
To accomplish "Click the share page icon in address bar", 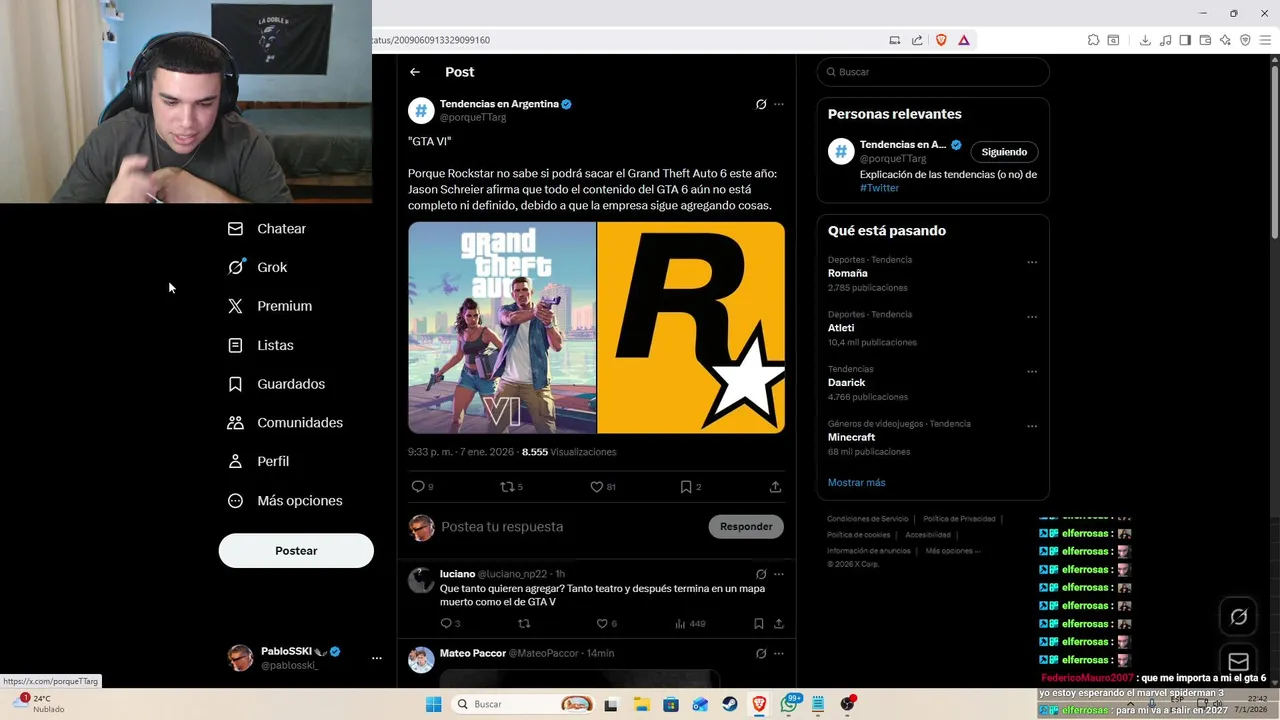I will (x=917, y=40).
